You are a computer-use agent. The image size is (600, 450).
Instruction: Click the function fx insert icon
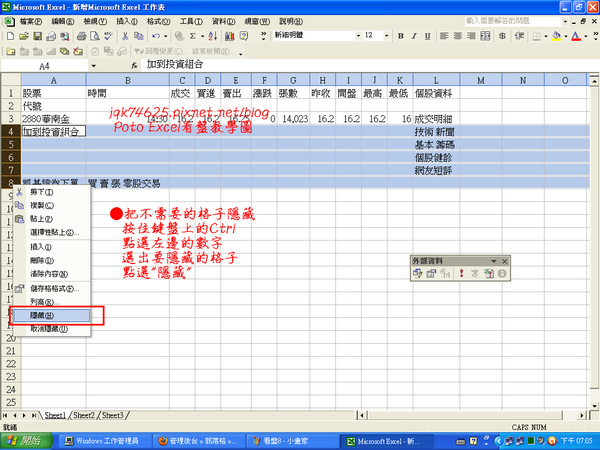[134, 66]
